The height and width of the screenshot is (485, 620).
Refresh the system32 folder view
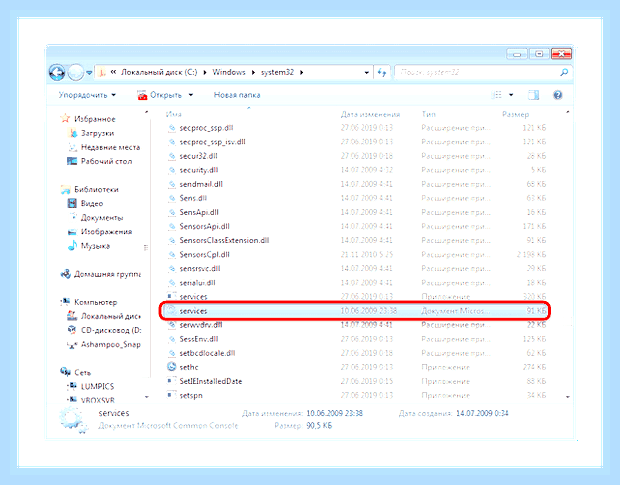click(382, 72)
